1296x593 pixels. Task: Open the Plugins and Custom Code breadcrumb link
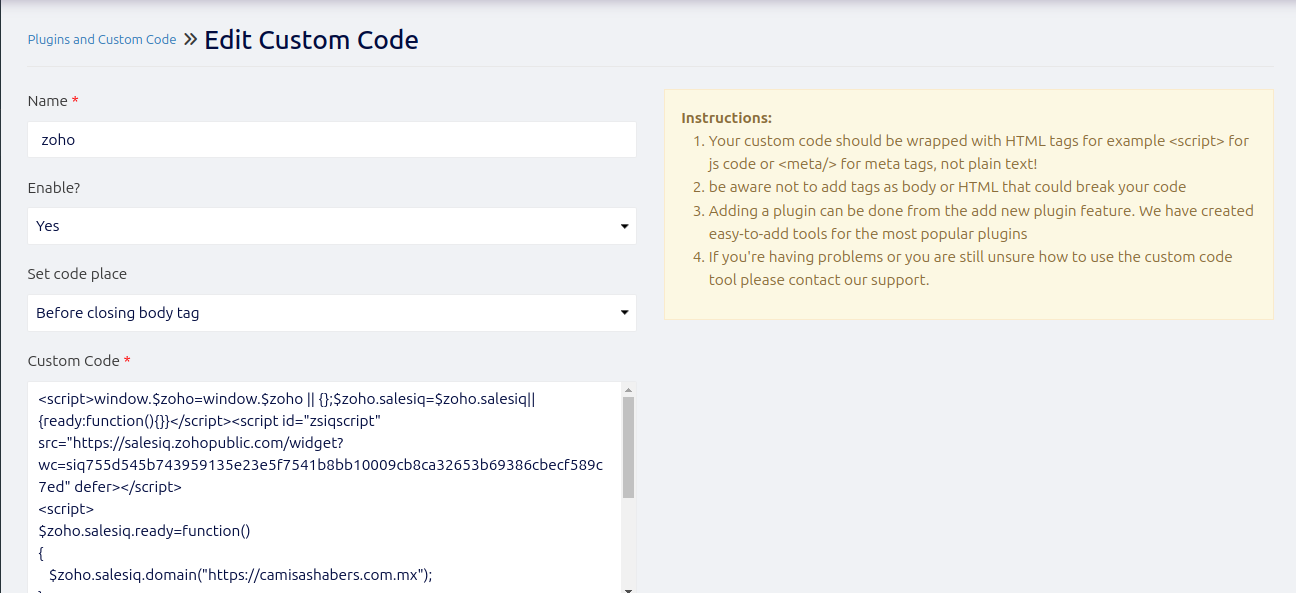(102, 40)
